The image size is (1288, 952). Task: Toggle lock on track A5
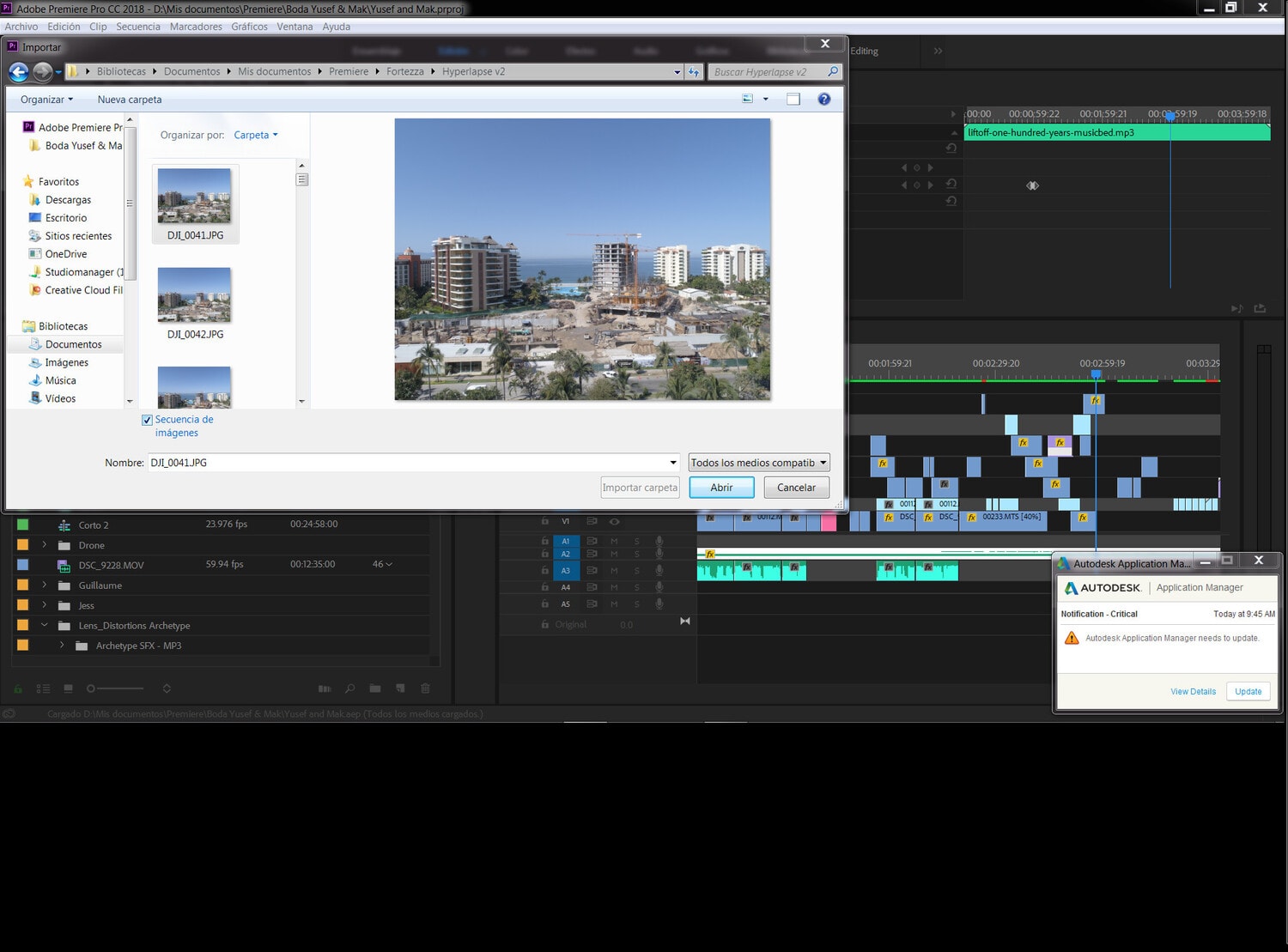click(x=544, y=603)
